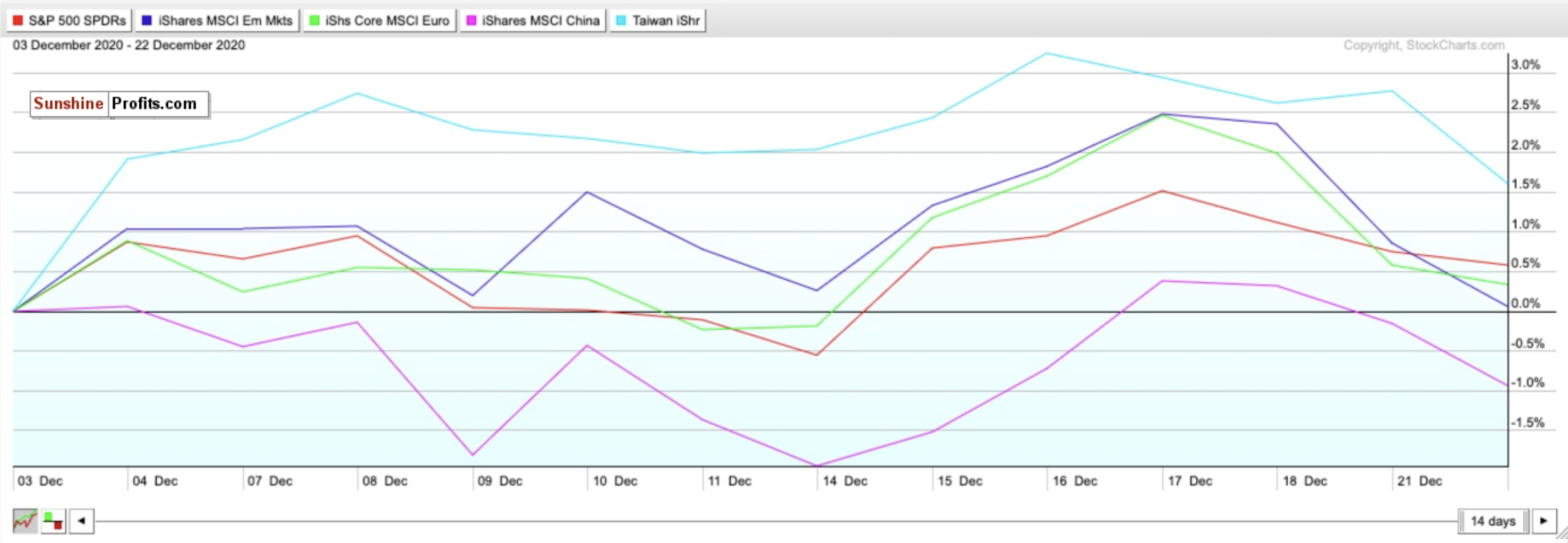Toggle the iShares MSCI China tab
Screen dimensions: 1568x543
coord(533,21)
